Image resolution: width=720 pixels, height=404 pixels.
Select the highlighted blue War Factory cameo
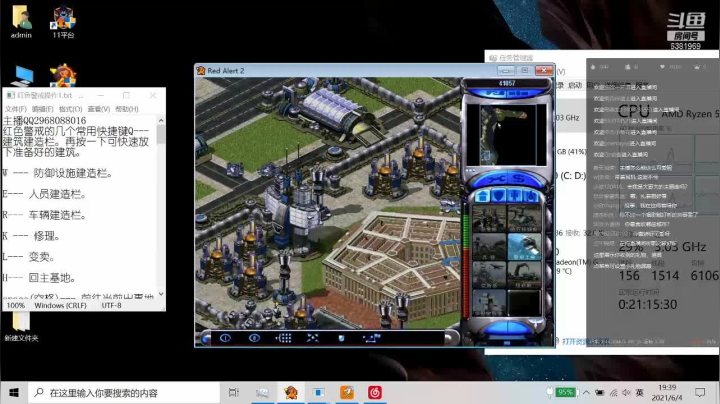pos(524,247)
